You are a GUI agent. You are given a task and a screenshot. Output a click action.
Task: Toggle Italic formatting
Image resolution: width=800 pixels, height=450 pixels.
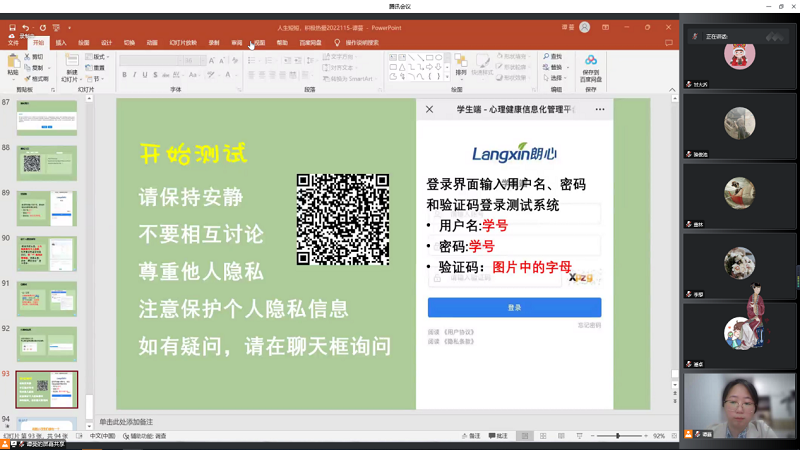(134, 75)
